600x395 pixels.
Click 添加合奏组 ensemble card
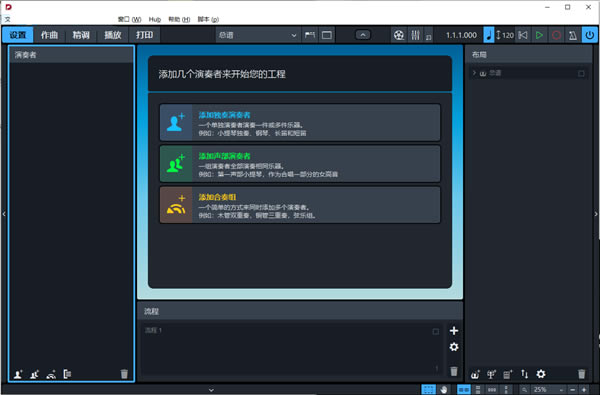pyautogui.click(x=300, y=205)
